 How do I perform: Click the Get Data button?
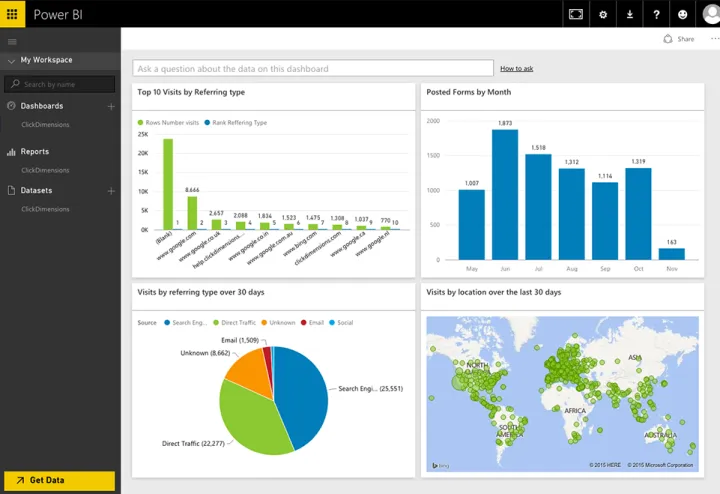click(x=60, y=480)
